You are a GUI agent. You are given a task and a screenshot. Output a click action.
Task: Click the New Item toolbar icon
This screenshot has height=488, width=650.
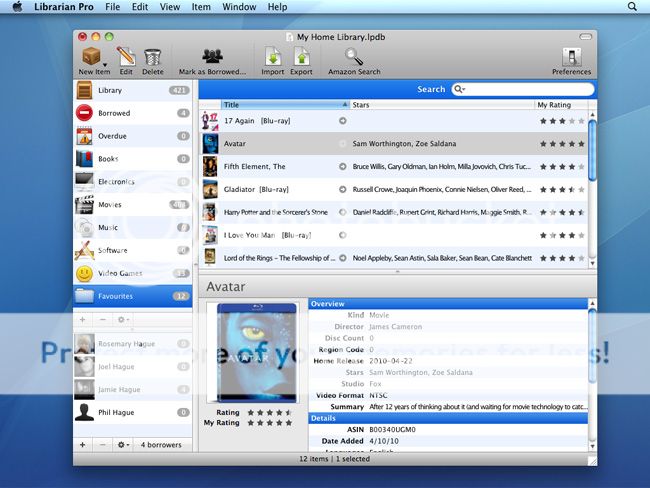(94, 56)
